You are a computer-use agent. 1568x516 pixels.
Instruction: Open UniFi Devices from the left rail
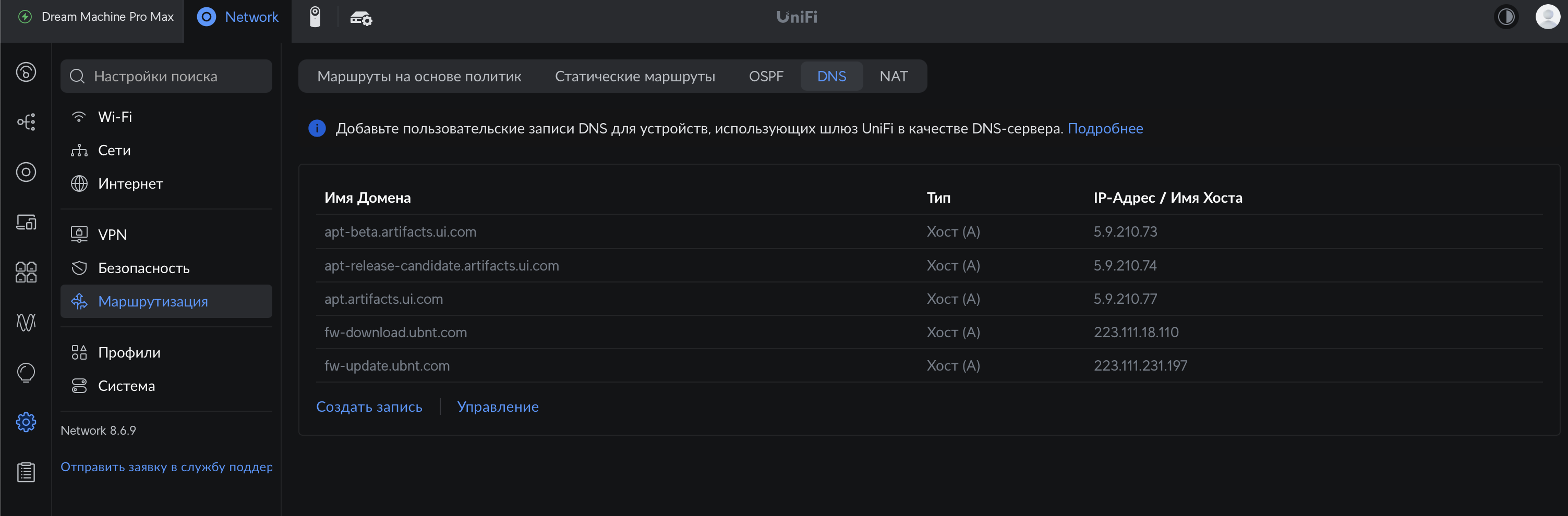click(26, 172)
